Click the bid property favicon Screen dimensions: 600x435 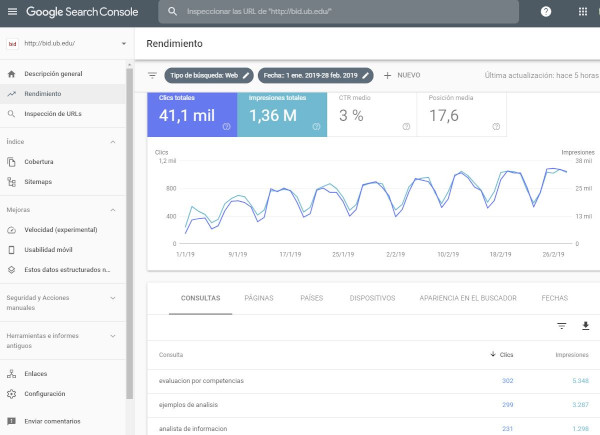coord(12,44)
